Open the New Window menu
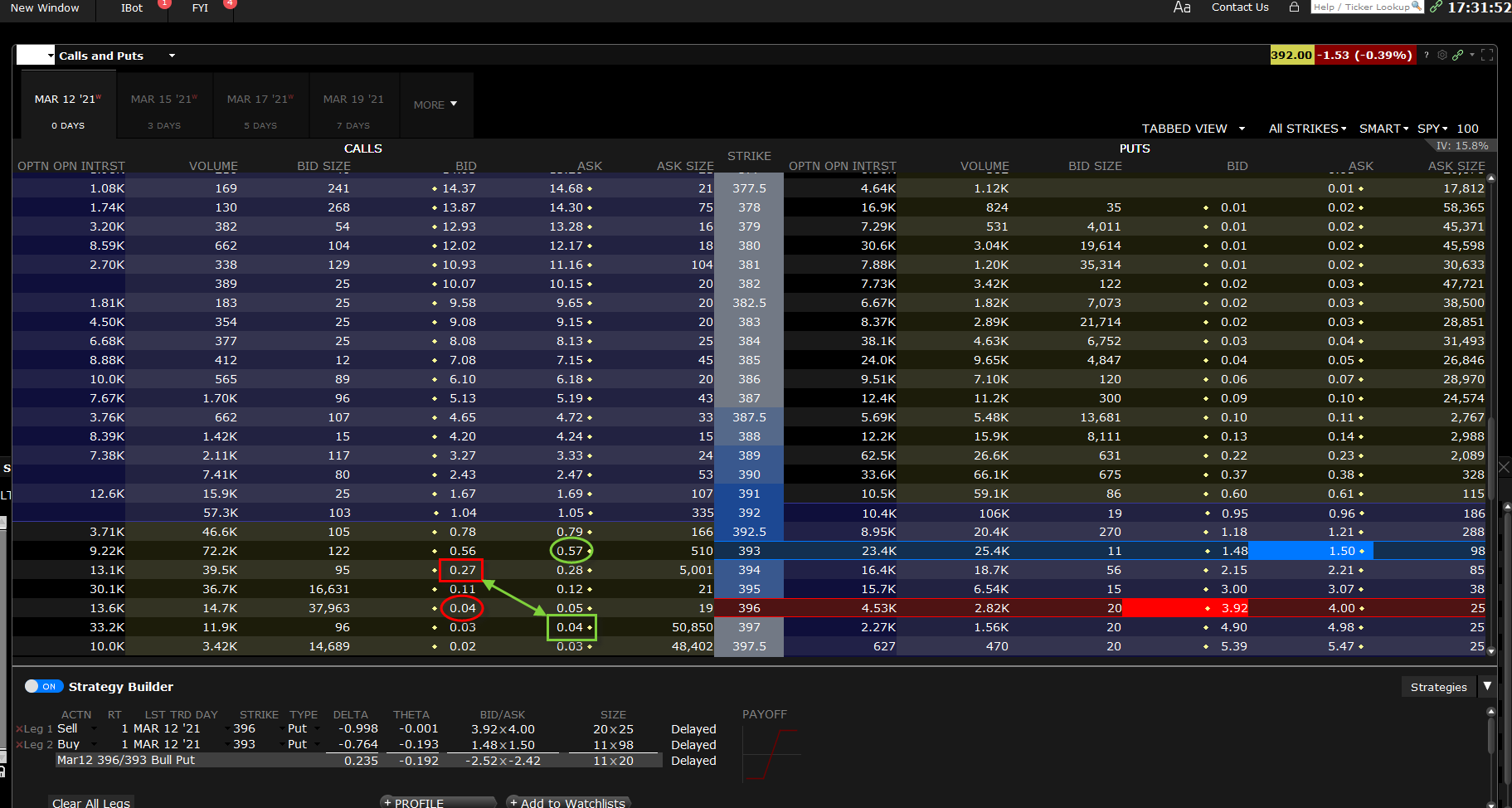The height and width of the screenshot is (808, 1512). pos(45,7)
